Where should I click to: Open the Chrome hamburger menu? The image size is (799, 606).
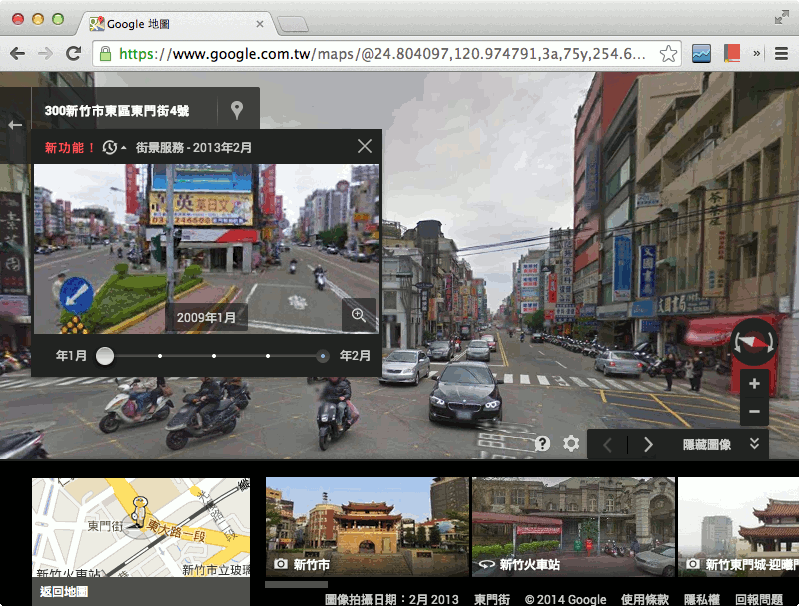tap(781, 54)
